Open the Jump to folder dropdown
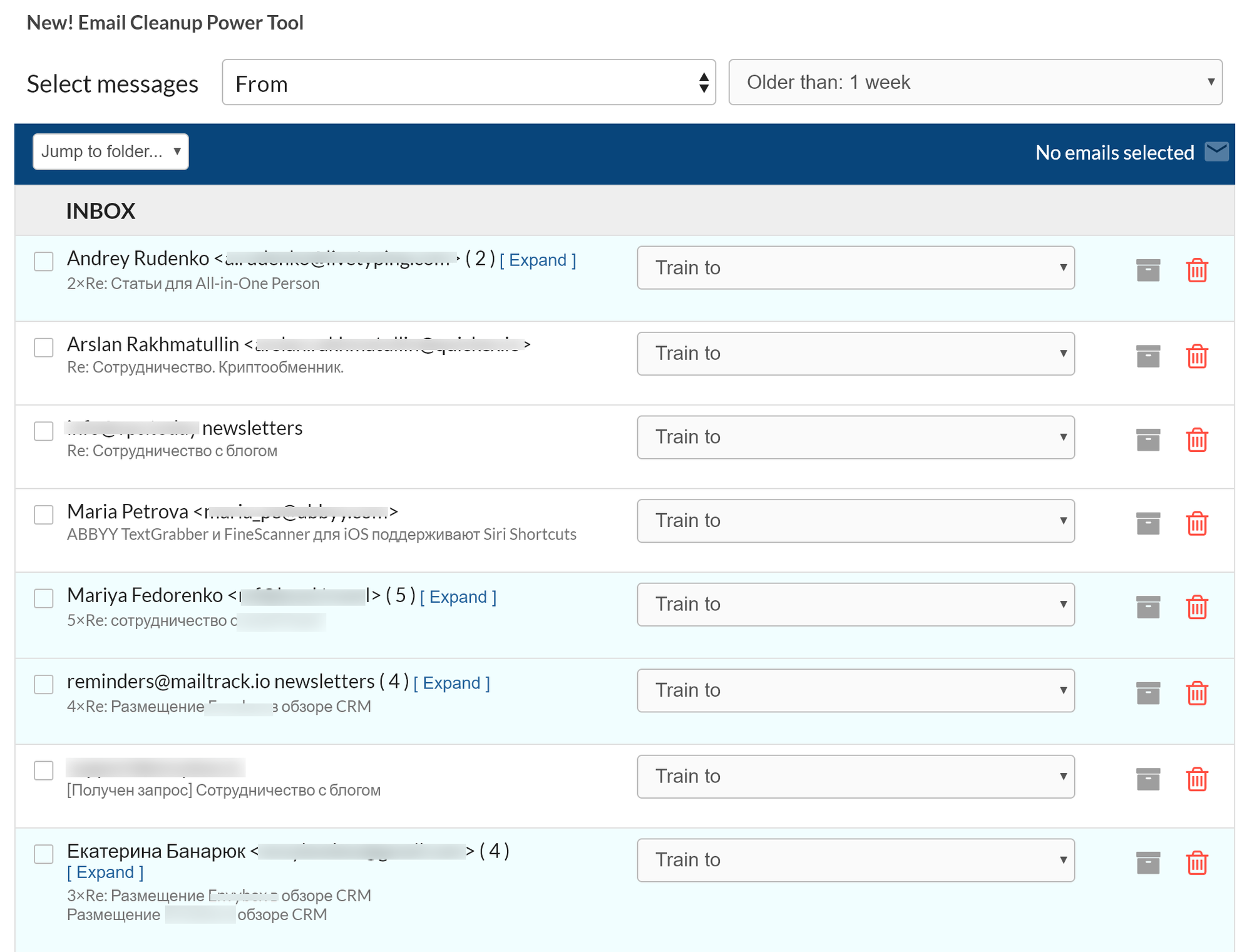The height and width of the screenshot is (952, 1252). point(111,151)
